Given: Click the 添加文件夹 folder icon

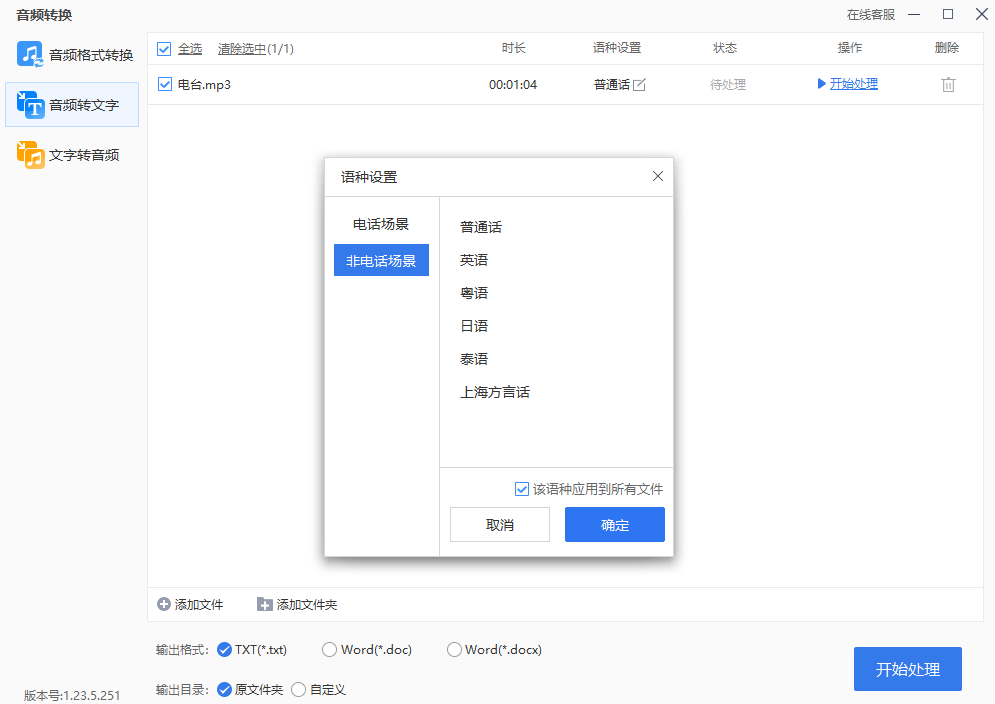Looking at the screenshot, I should click(265, 604).
